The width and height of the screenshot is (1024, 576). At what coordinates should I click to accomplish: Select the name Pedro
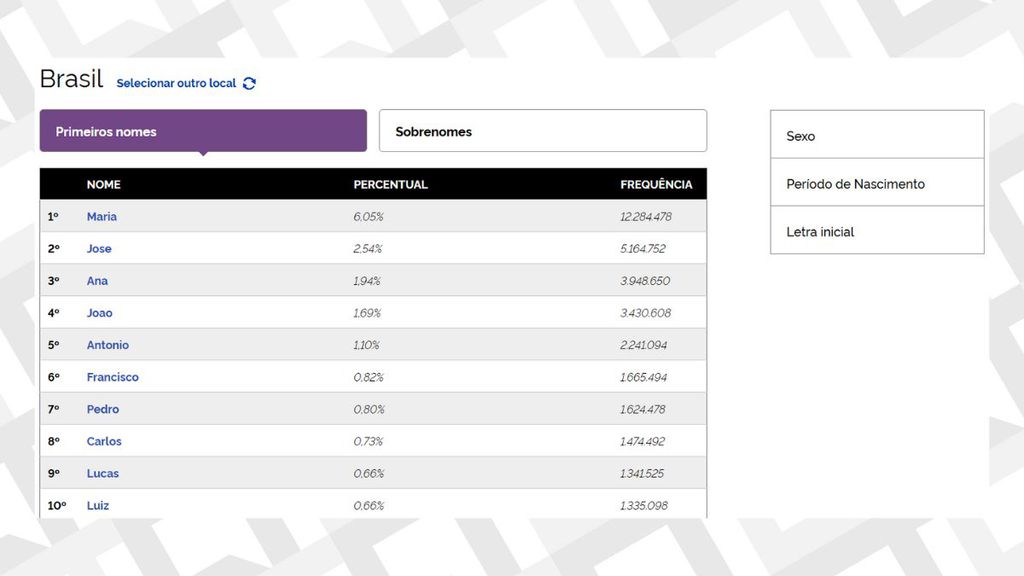coord(103,409)
